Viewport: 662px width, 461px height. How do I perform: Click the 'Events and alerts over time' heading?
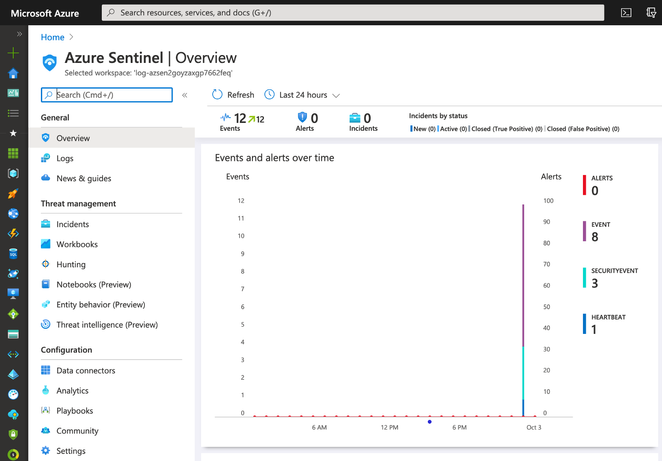pos(274,158)
